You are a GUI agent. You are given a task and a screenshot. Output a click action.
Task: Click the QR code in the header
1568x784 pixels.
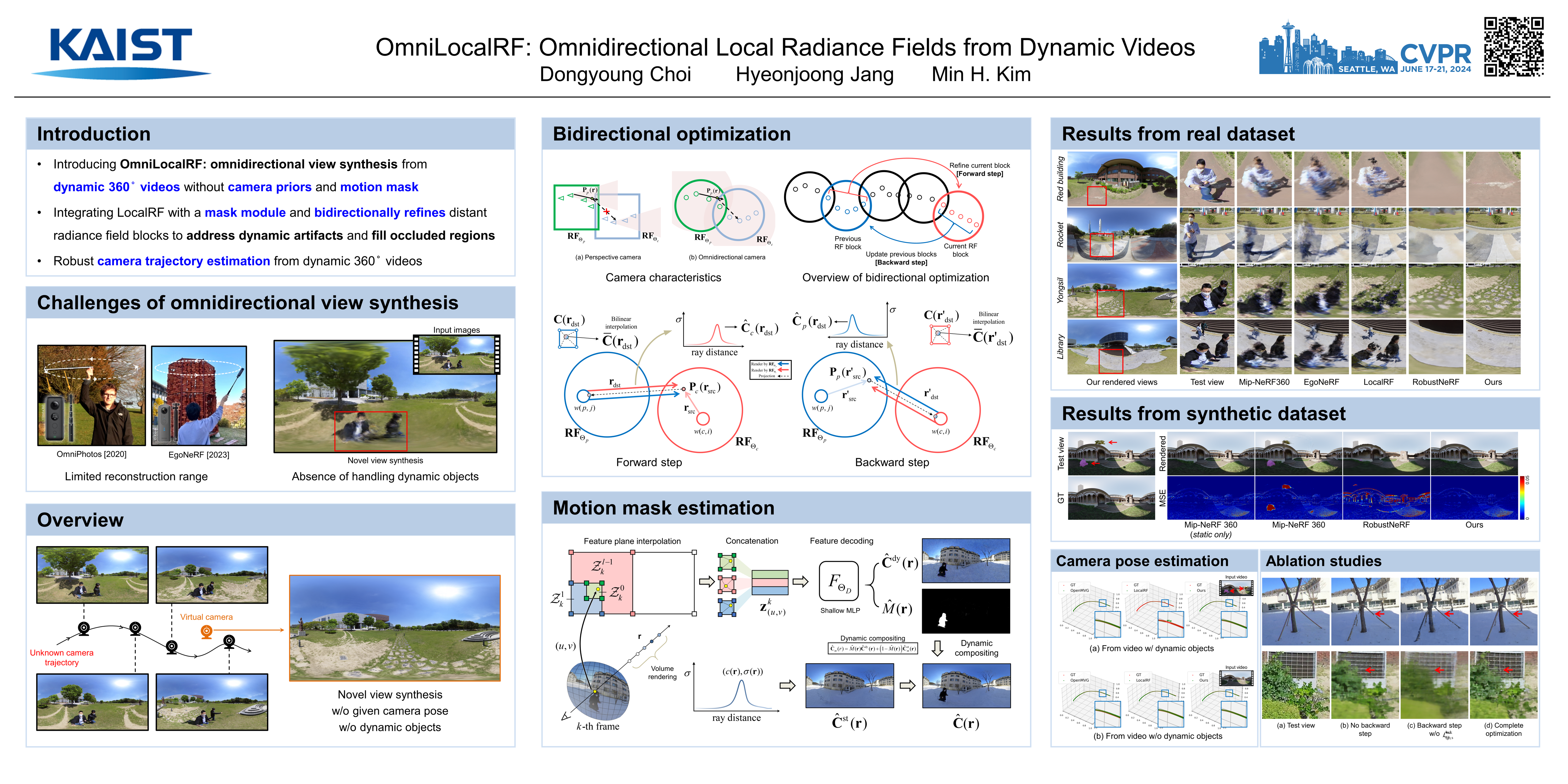[x=1513, y=46]
